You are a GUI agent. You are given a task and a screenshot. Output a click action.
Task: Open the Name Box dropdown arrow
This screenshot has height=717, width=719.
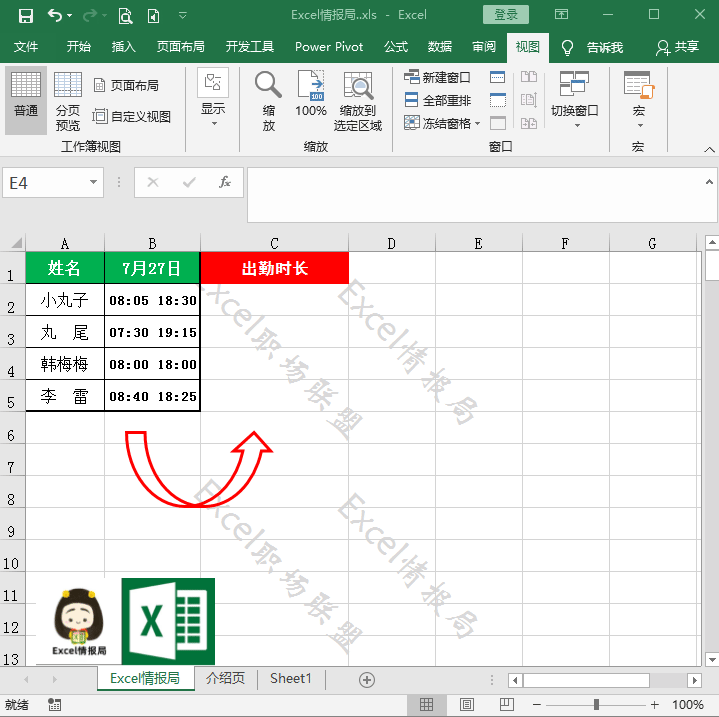(x=93, y=182)
